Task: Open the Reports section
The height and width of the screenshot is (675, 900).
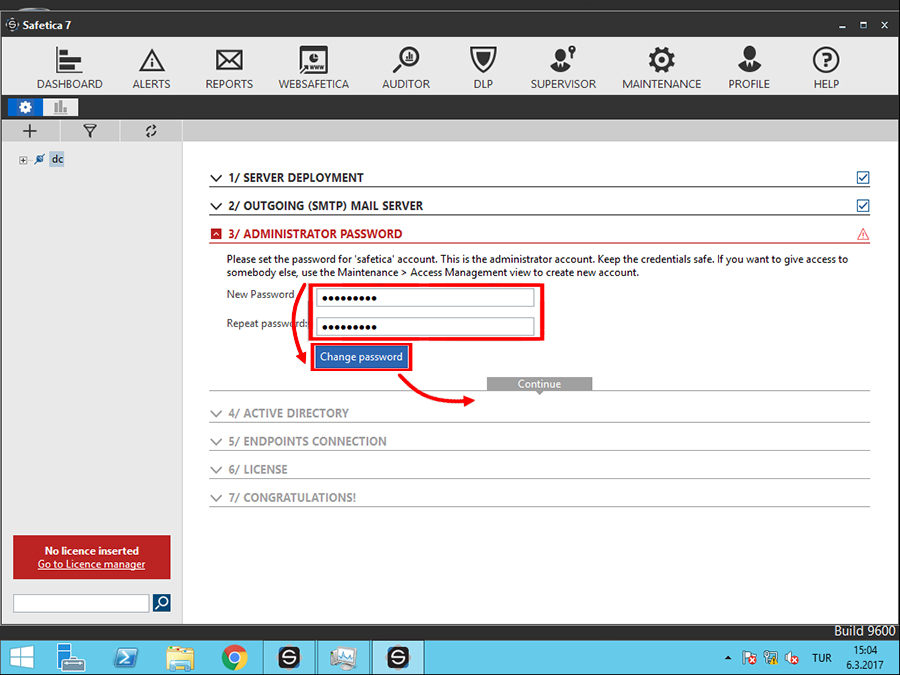Action: coord(229,68)
